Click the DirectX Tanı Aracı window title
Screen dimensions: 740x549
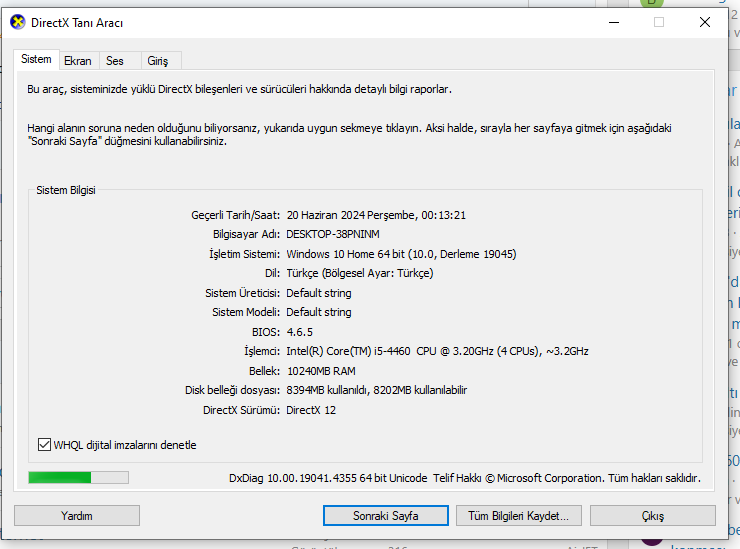click(77, 23)
